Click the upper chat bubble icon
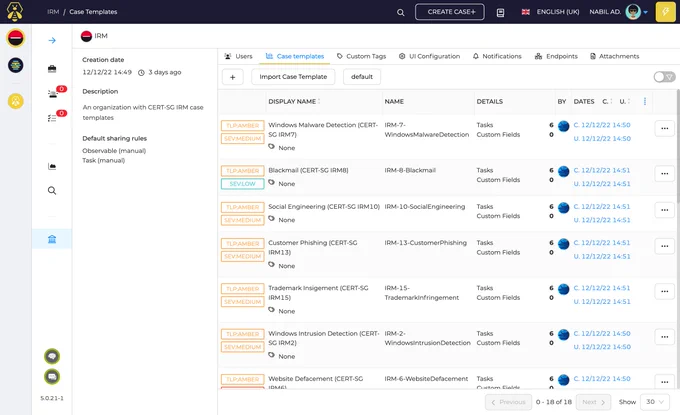The width and height of the screenshot is (680, 415). click(52, 356)
